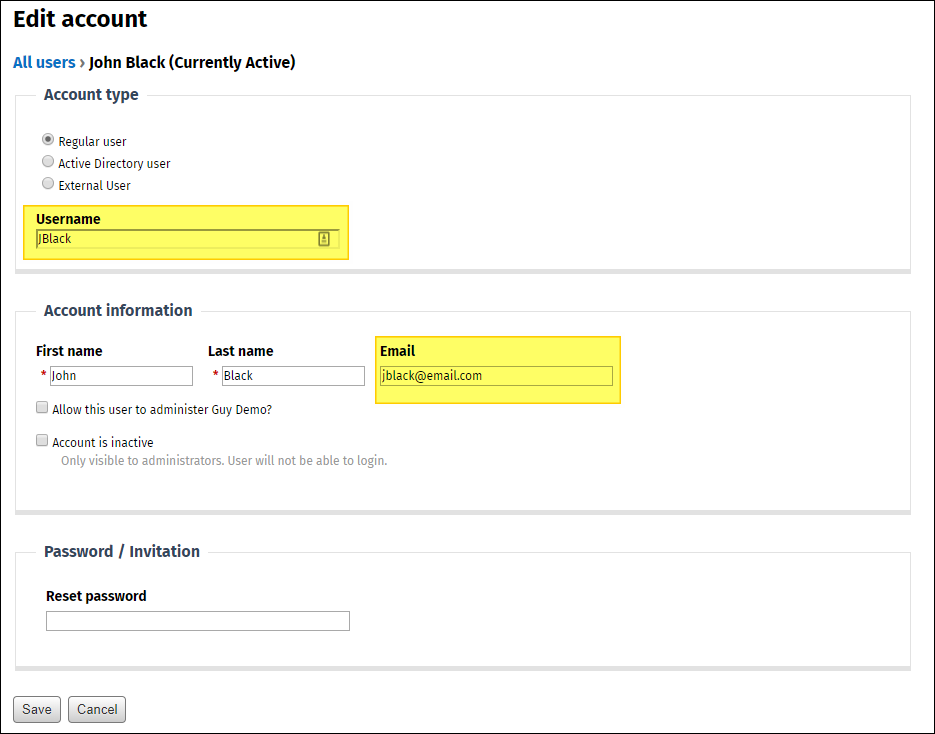Choose the Active Directory user option

click(48, 162)
